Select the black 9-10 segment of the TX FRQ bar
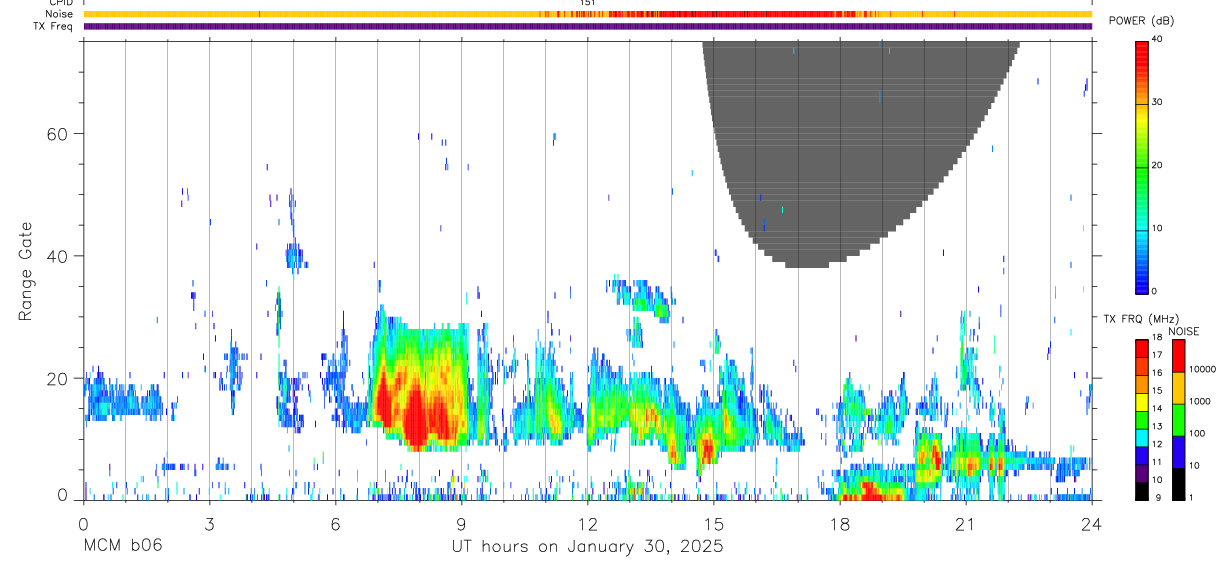The image size is (1228, 567). pos(1141,490)
